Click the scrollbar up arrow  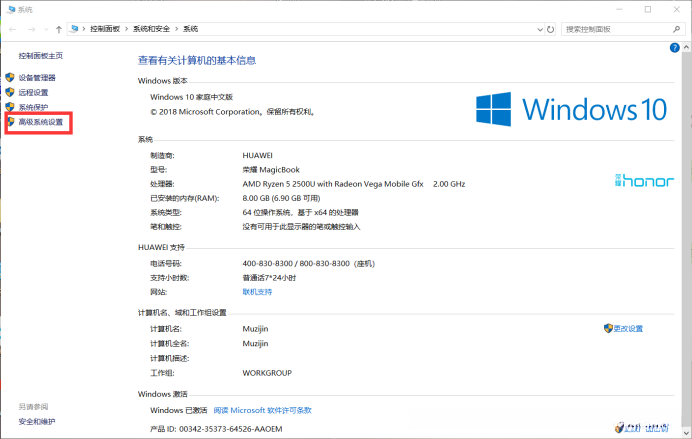coord(687,47)
